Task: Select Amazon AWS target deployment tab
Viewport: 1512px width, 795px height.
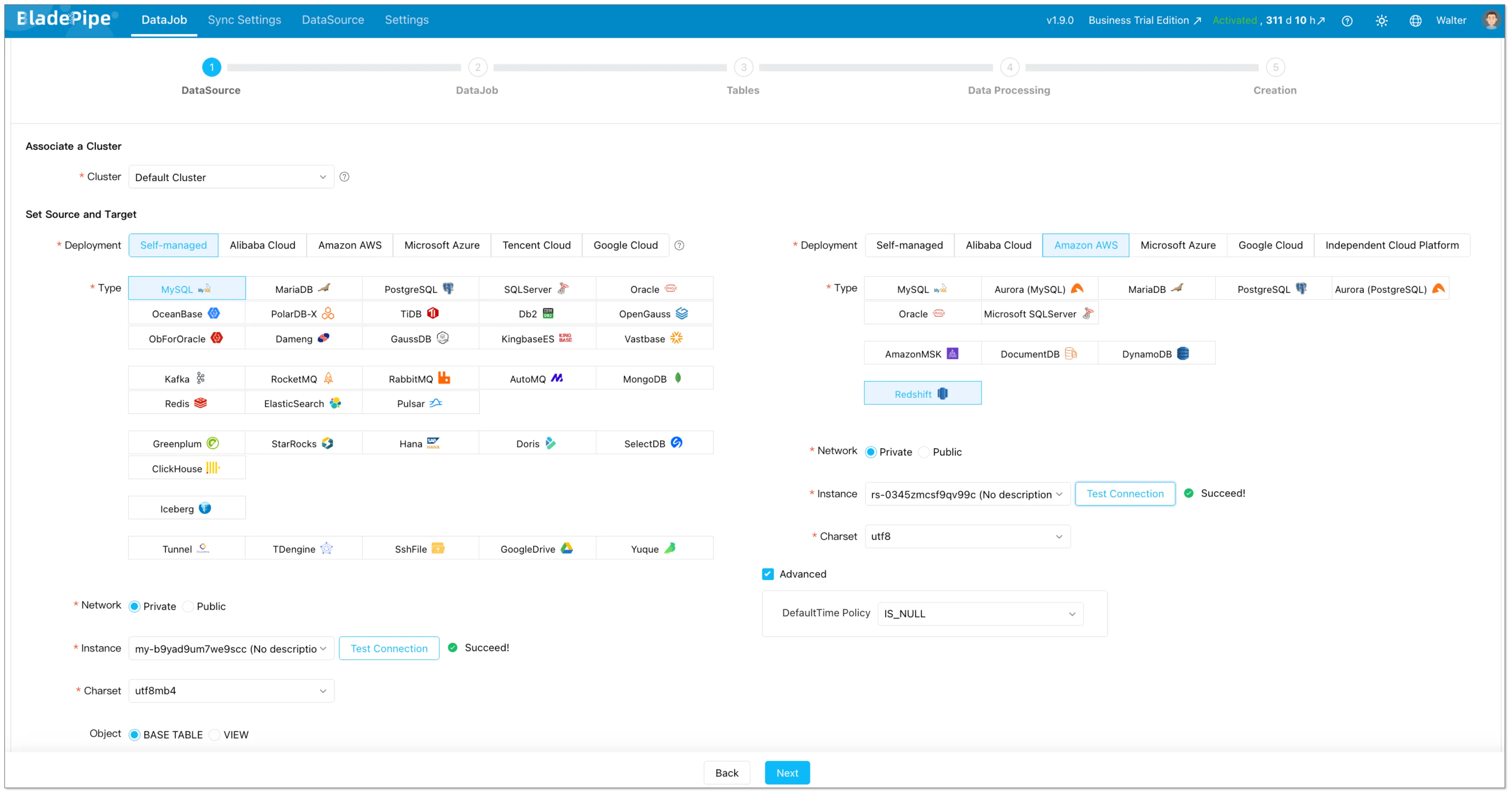Action: click(1085, 245)
